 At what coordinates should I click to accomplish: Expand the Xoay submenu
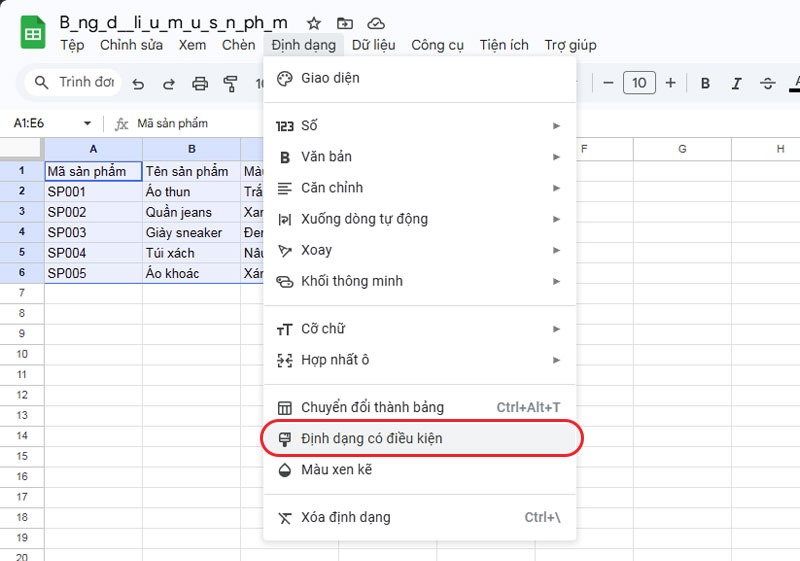coord(419,250)
